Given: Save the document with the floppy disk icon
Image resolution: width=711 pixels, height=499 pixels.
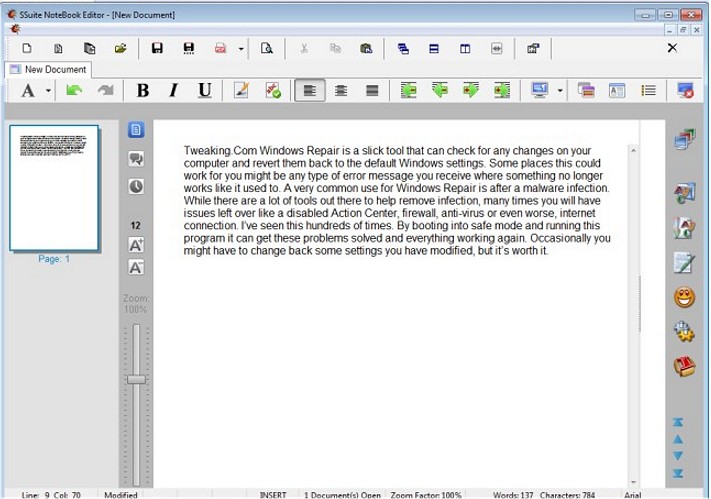Looking at the screenshot, I should [157, 48].
